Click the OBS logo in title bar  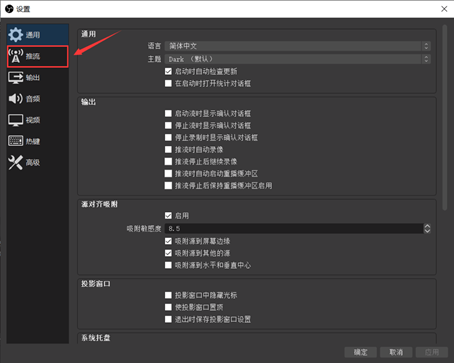click(9, 9)
